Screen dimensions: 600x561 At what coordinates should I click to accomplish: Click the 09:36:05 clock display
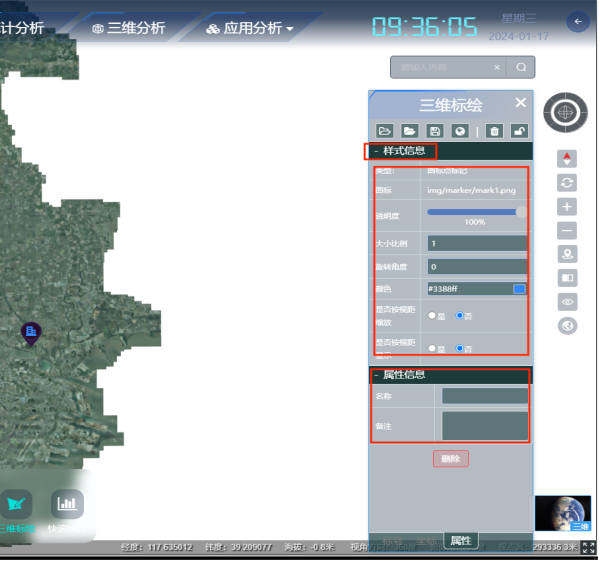click(424, 27)
